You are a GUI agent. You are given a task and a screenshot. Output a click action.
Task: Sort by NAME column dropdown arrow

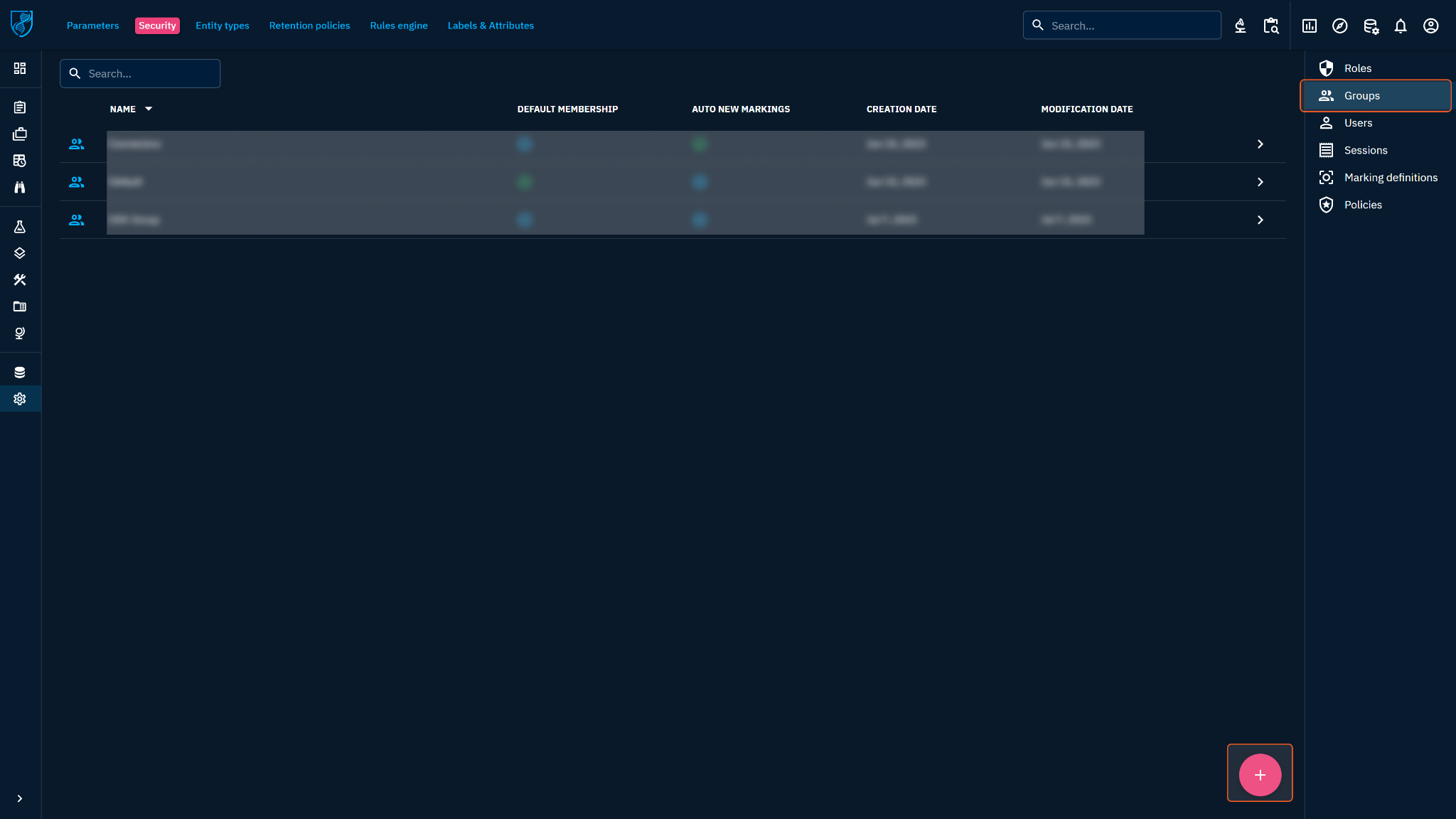point(149,109)
